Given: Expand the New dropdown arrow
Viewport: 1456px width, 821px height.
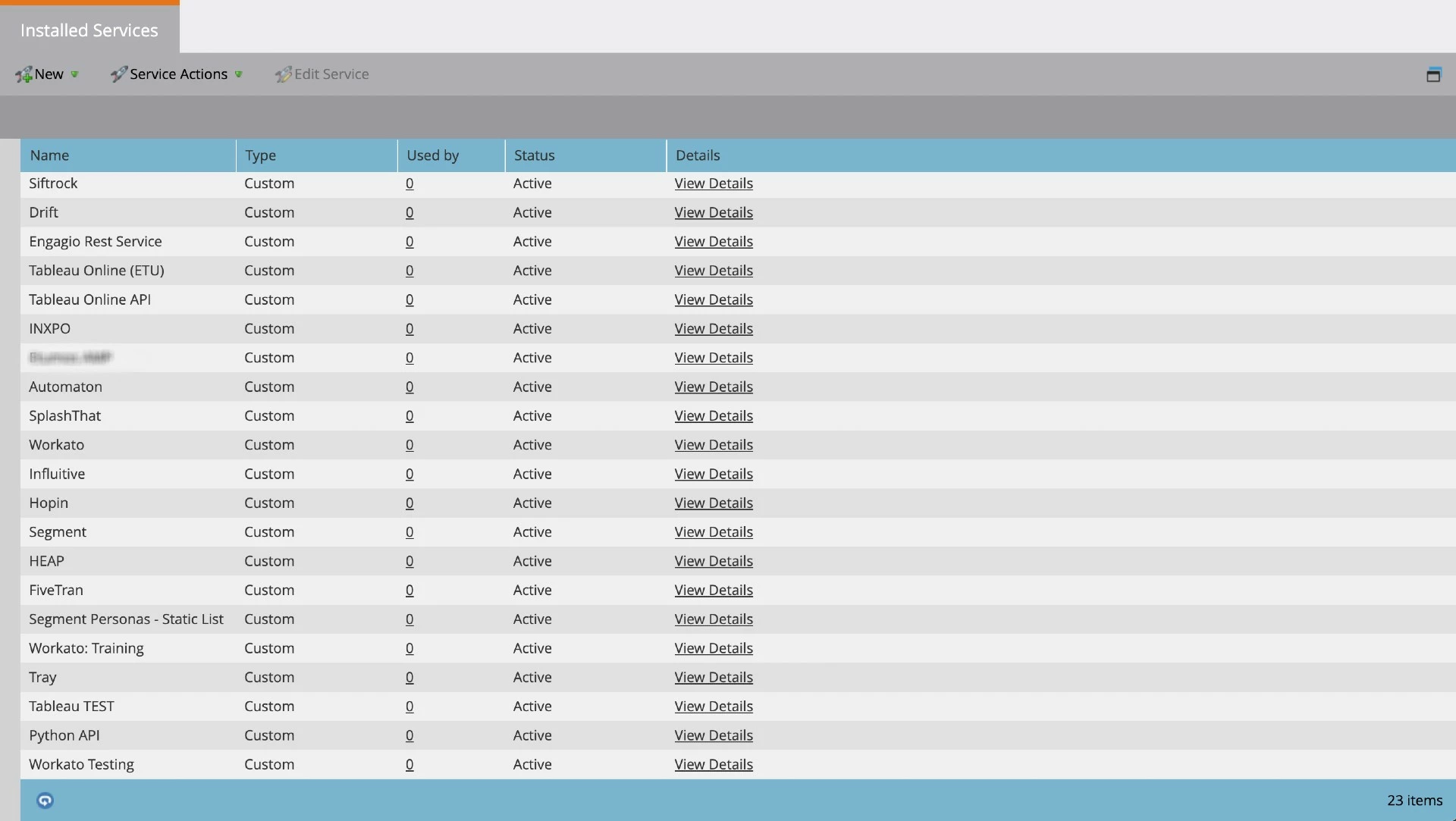Looking at the screenshot, I should pyautogui.click(x=74, y=74).
